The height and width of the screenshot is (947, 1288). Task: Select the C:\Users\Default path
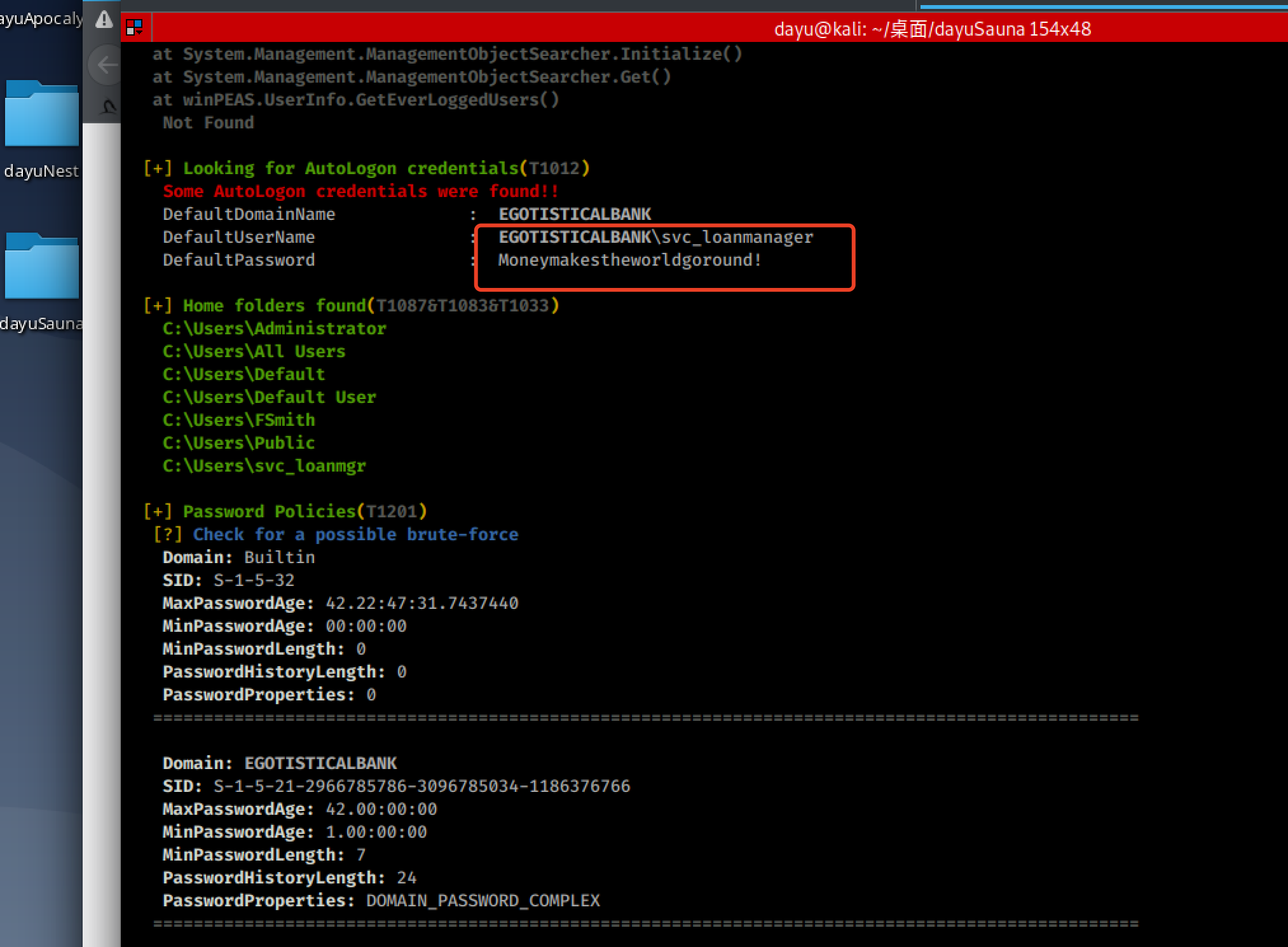click(243, 374)
